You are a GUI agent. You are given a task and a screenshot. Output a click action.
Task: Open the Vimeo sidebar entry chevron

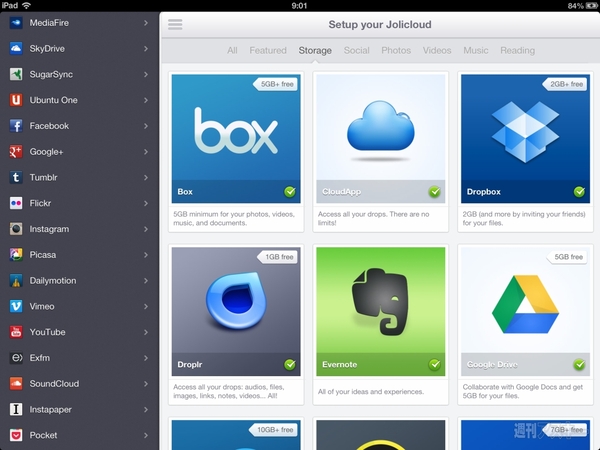click(x=146, y=307)
